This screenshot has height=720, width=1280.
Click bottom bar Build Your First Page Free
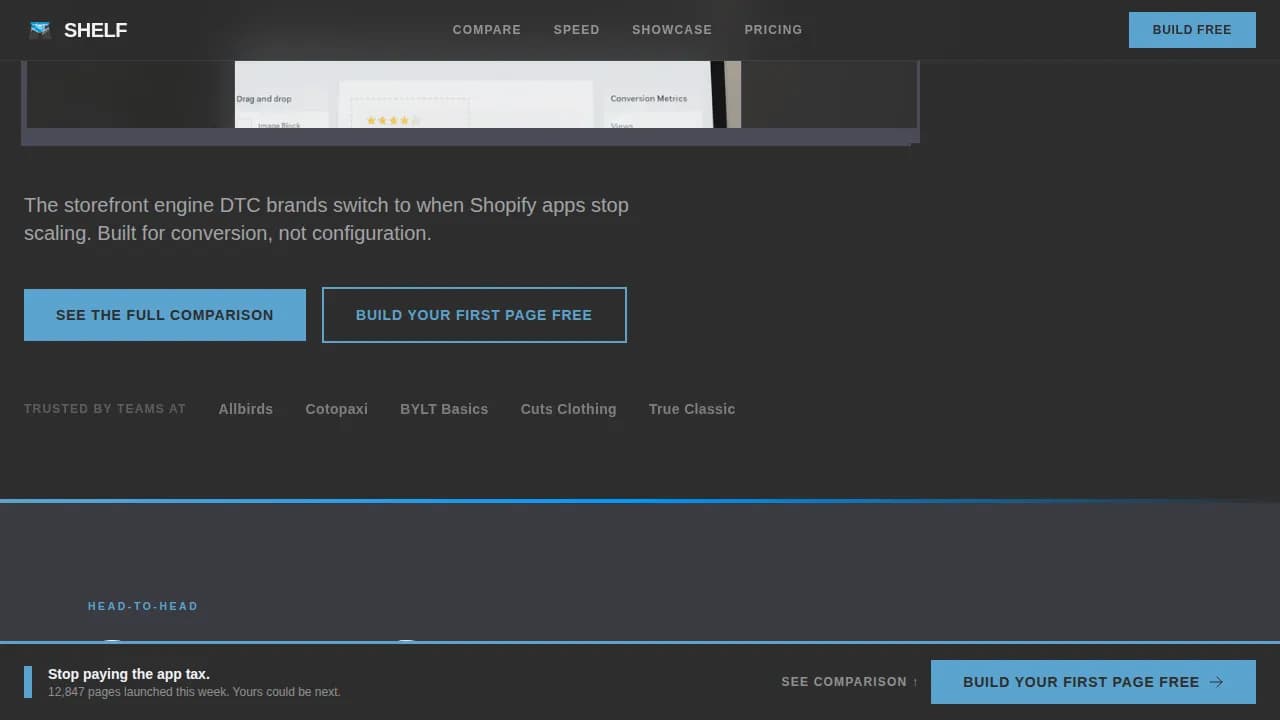coord(1093,682)
